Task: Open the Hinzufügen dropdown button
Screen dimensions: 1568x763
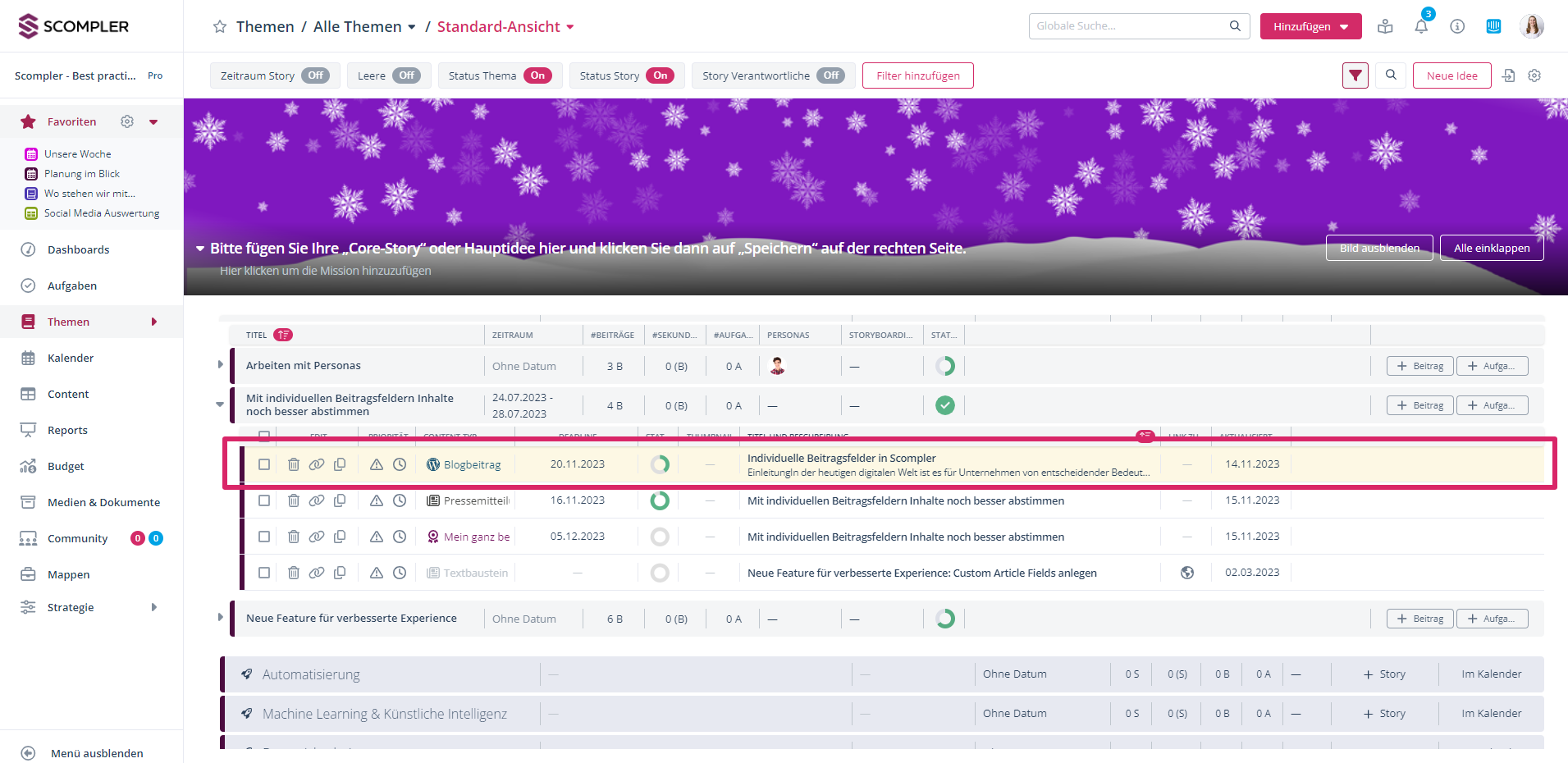Action: [x=1310, y=26]
